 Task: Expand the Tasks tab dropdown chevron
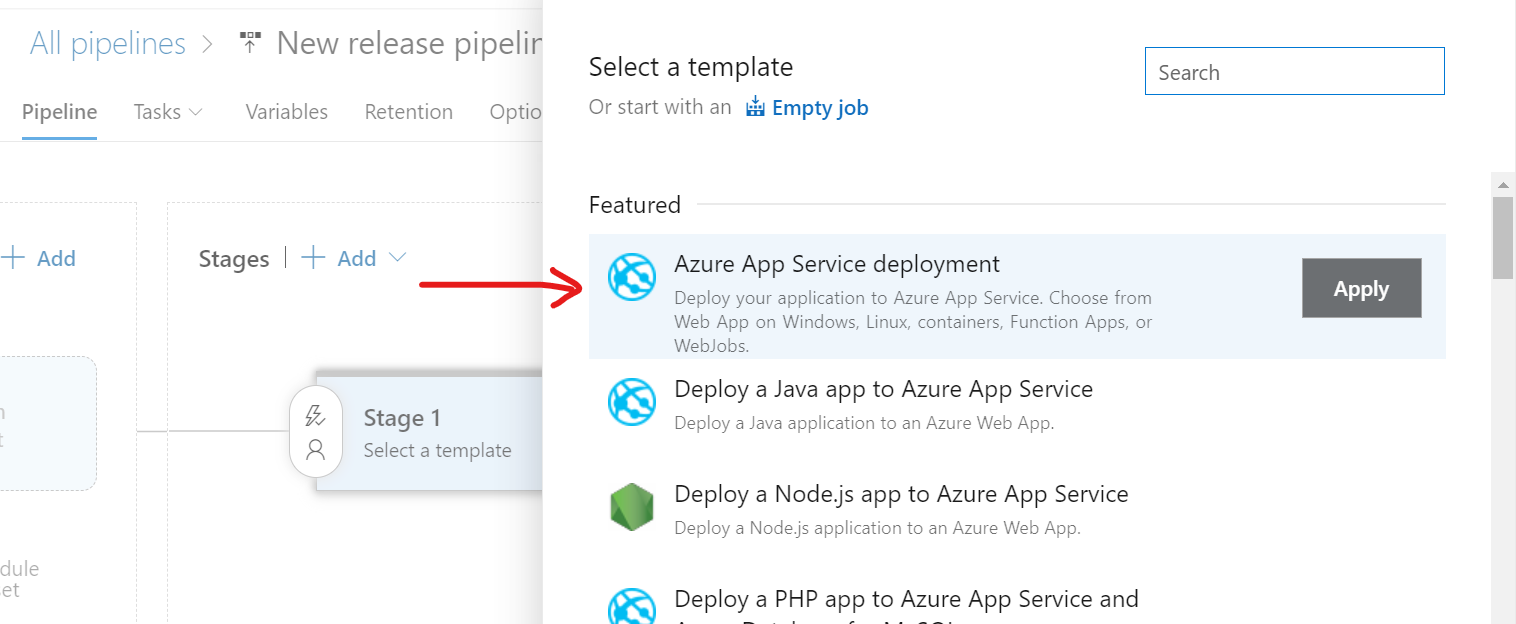point(196,113)
